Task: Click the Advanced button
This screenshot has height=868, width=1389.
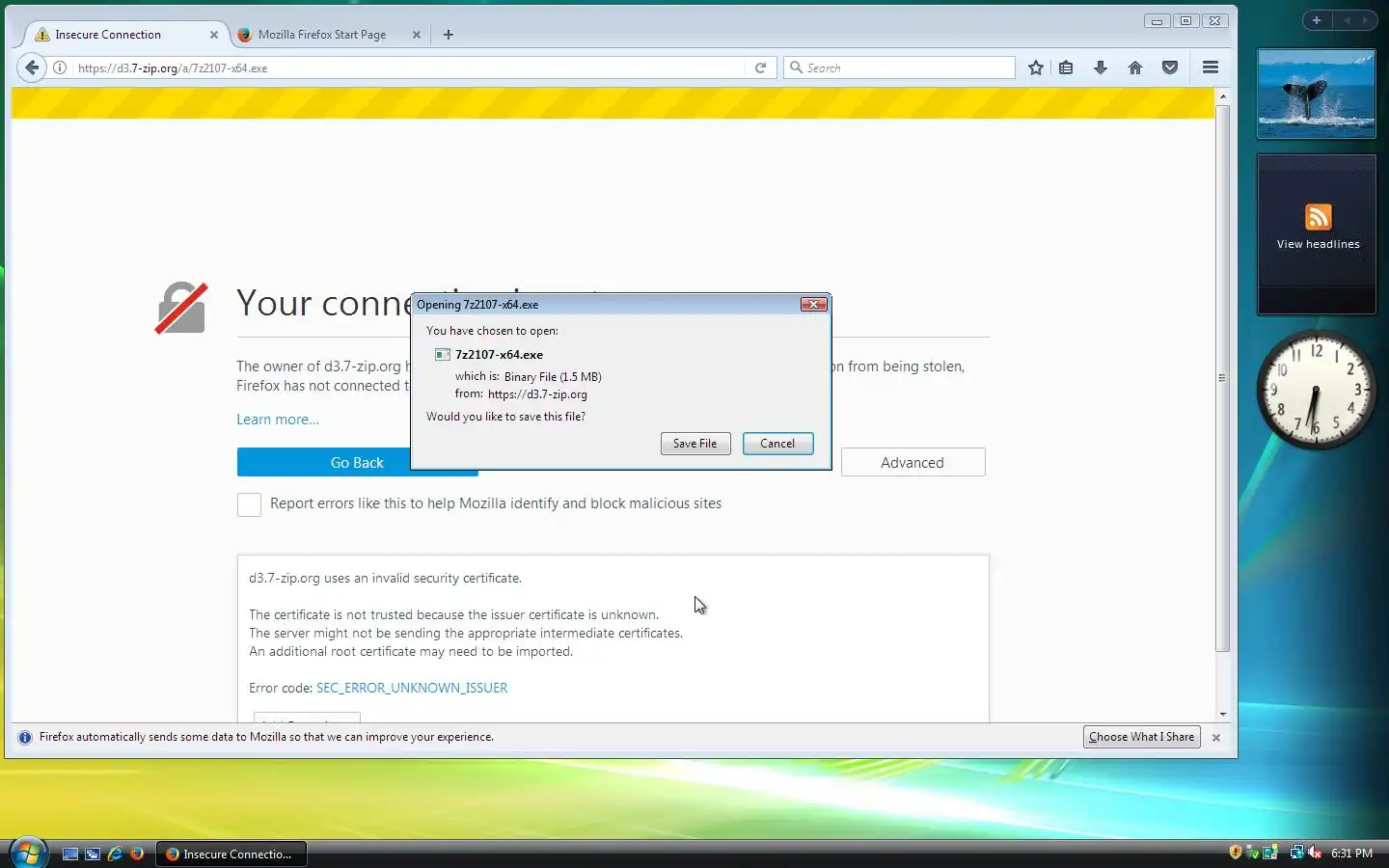Action: [912, 463]
